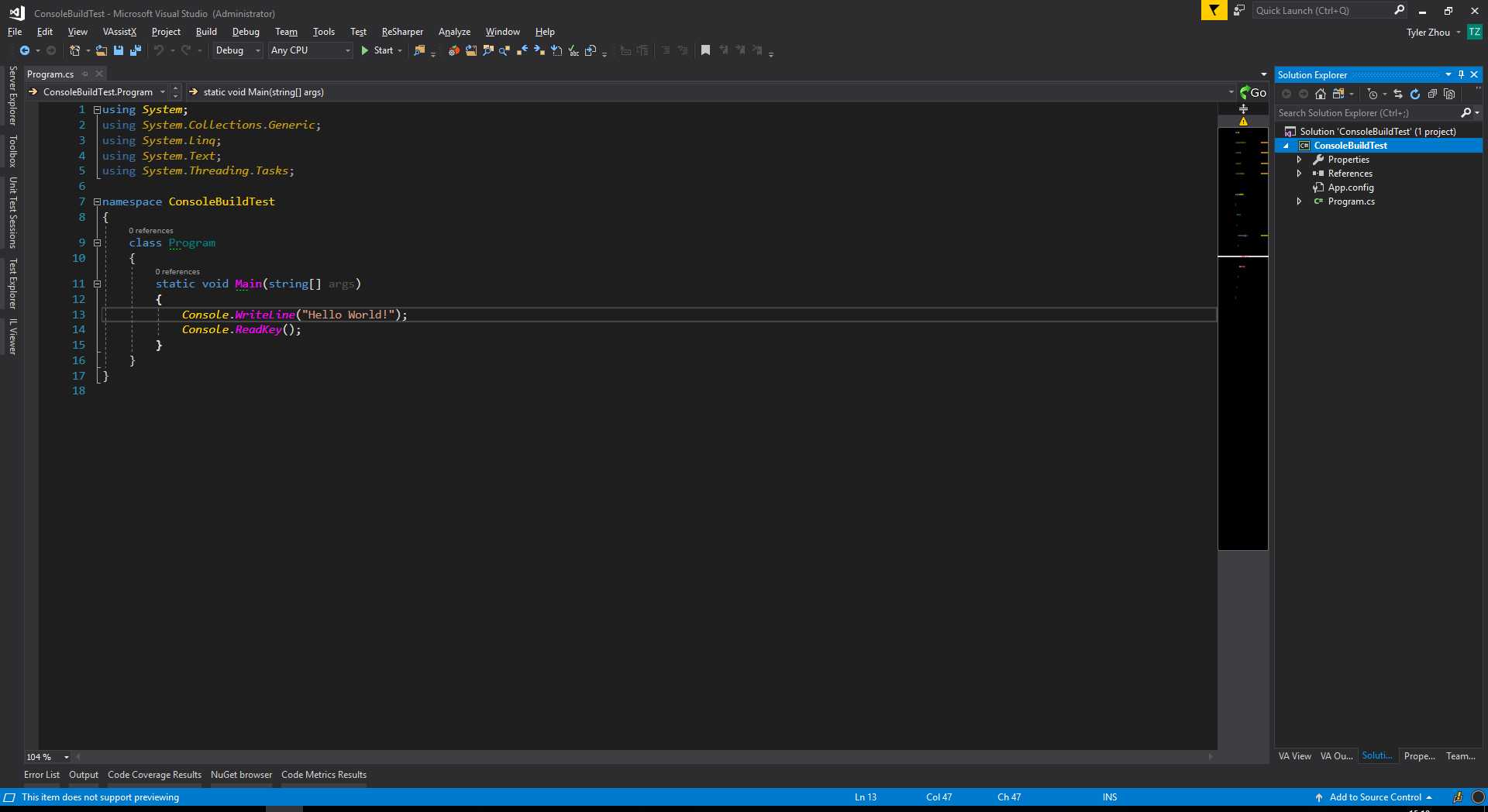Open the File menu

[x=15, y=32]
